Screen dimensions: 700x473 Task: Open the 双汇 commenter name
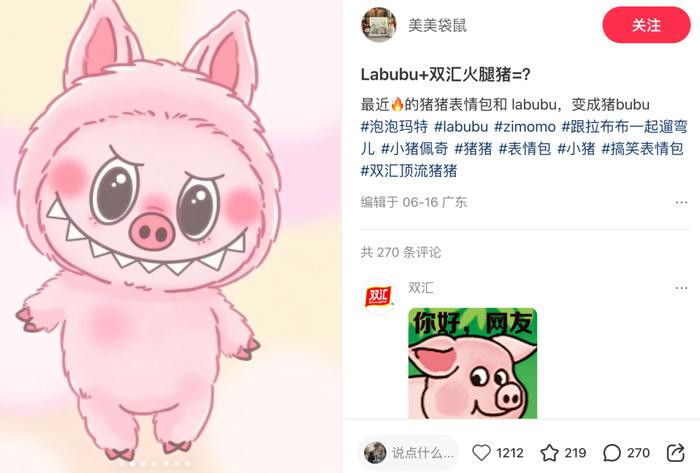point(421,288)
